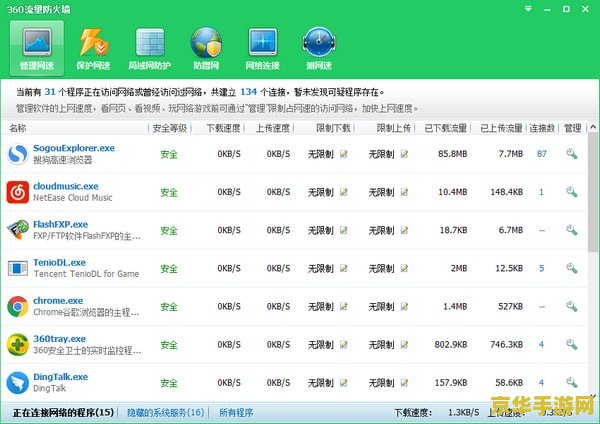Open the 网络连接 monitor icon
This screenshot has width=600, height=424.
click(x=262, y=48)
